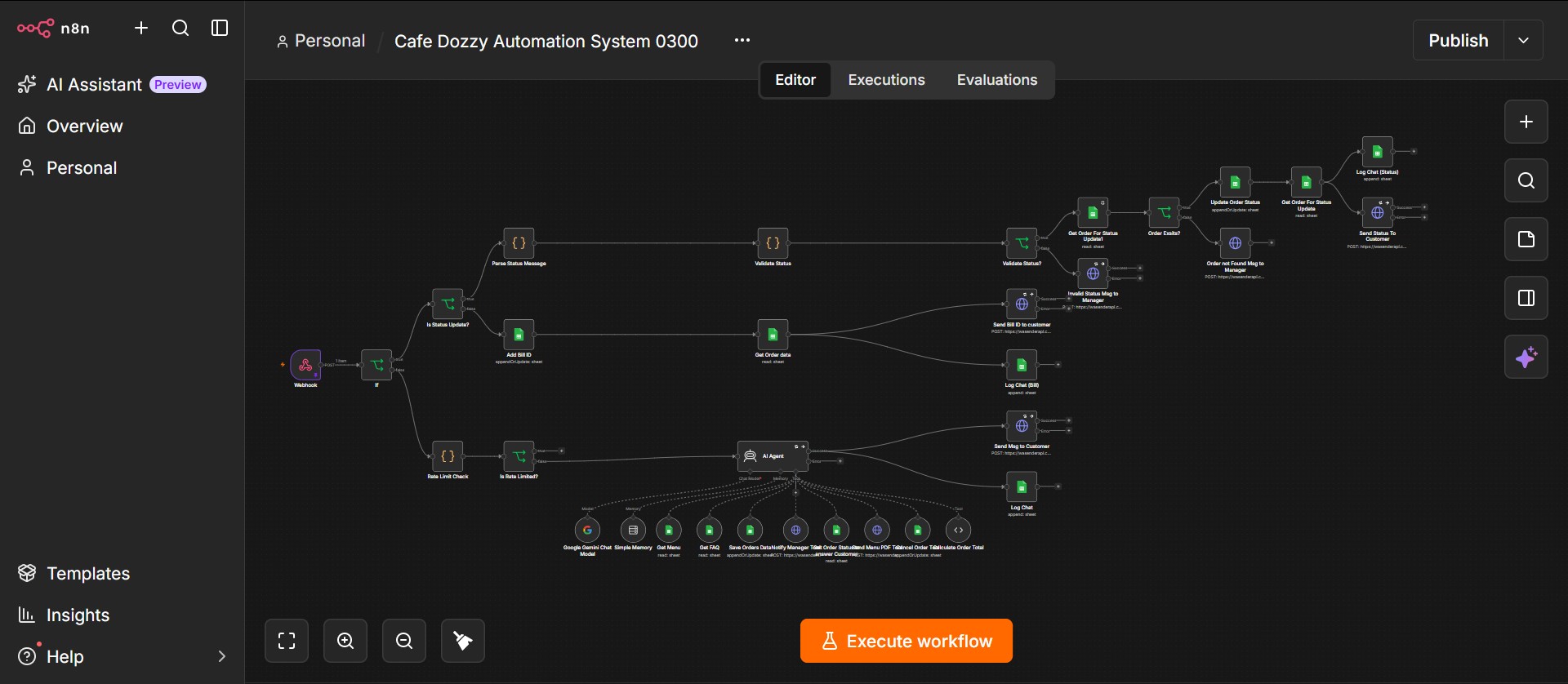Select the Calculate Order Total code tool
The image size is (1568, 684).
959,530
